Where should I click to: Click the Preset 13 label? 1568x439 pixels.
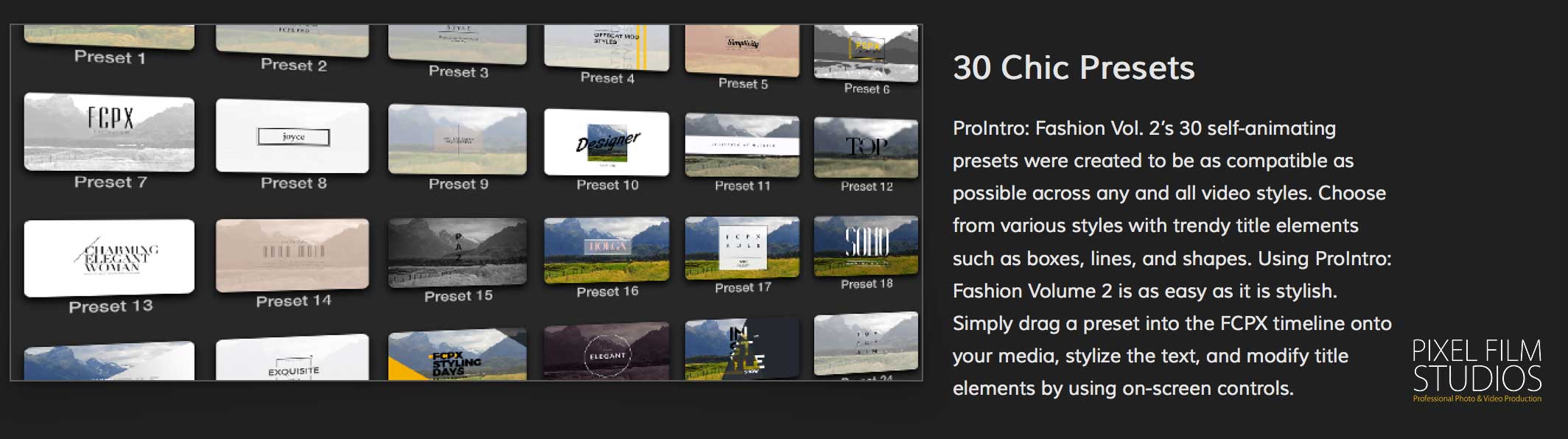[111, 306]
